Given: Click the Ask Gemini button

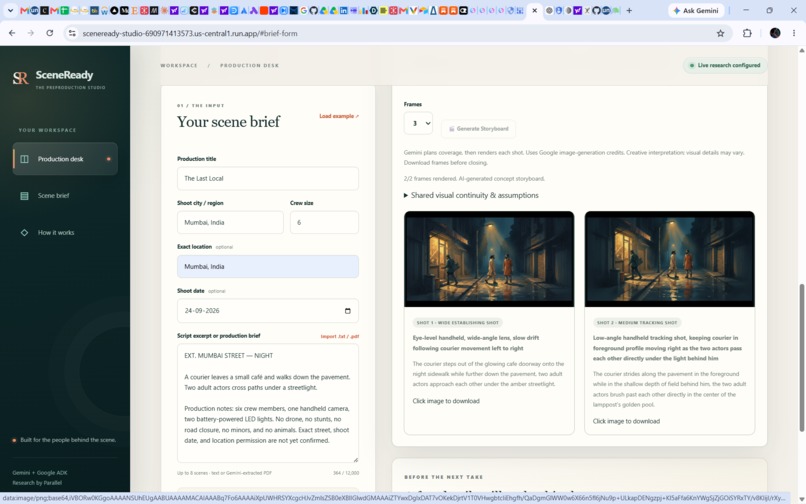Looking at the screenshot, I should point(696,10).
